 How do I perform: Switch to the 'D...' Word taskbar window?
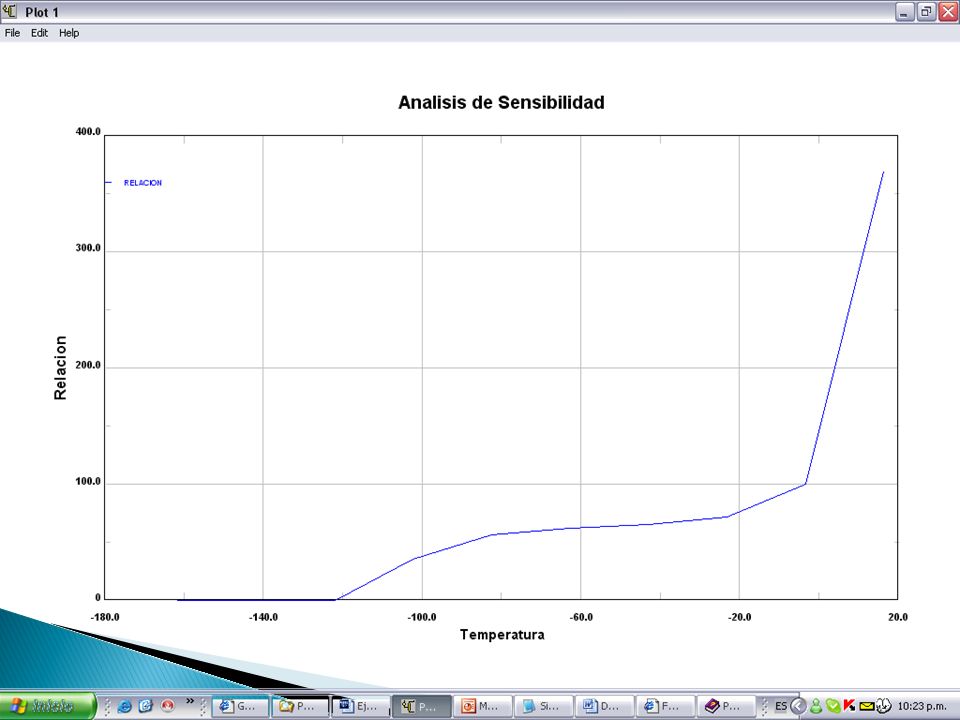click(x=604, y=707)
